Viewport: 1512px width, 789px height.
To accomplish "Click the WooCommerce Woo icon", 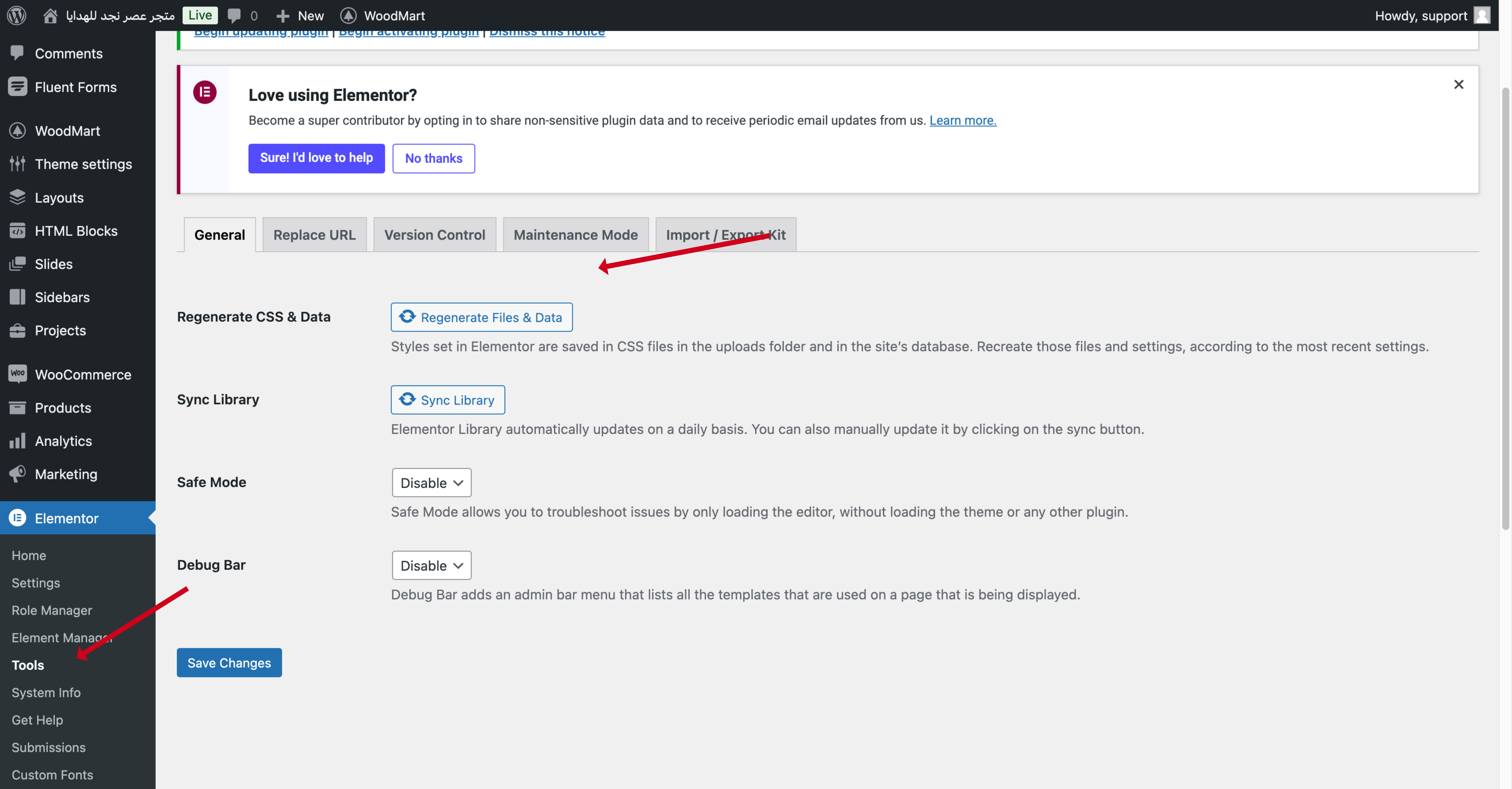I will coord(18,374).
